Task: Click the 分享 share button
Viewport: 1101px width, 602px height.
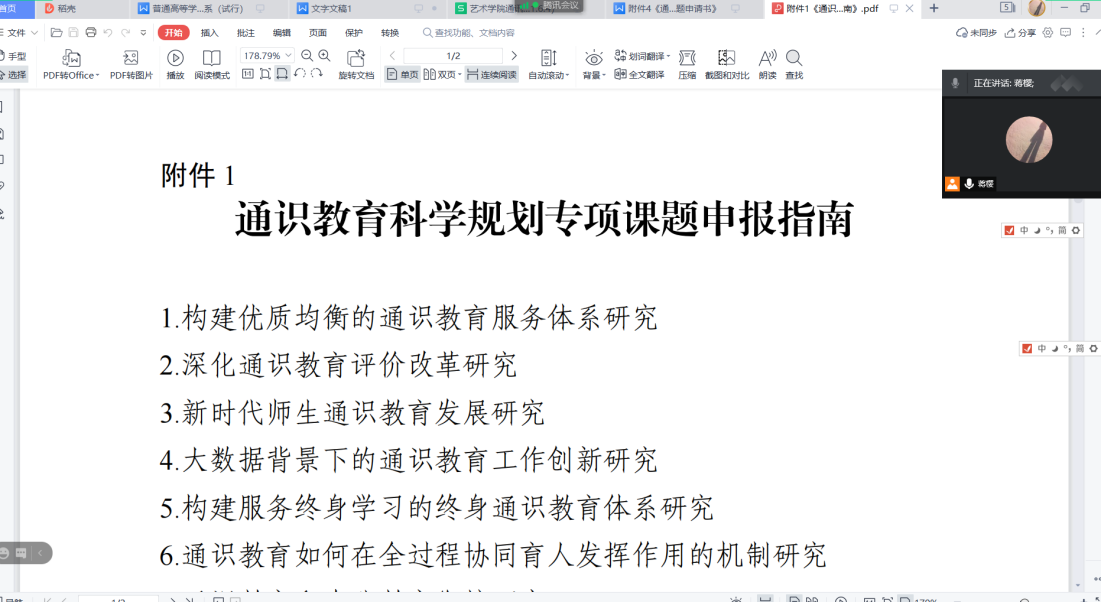Action: pos(1020,33)
